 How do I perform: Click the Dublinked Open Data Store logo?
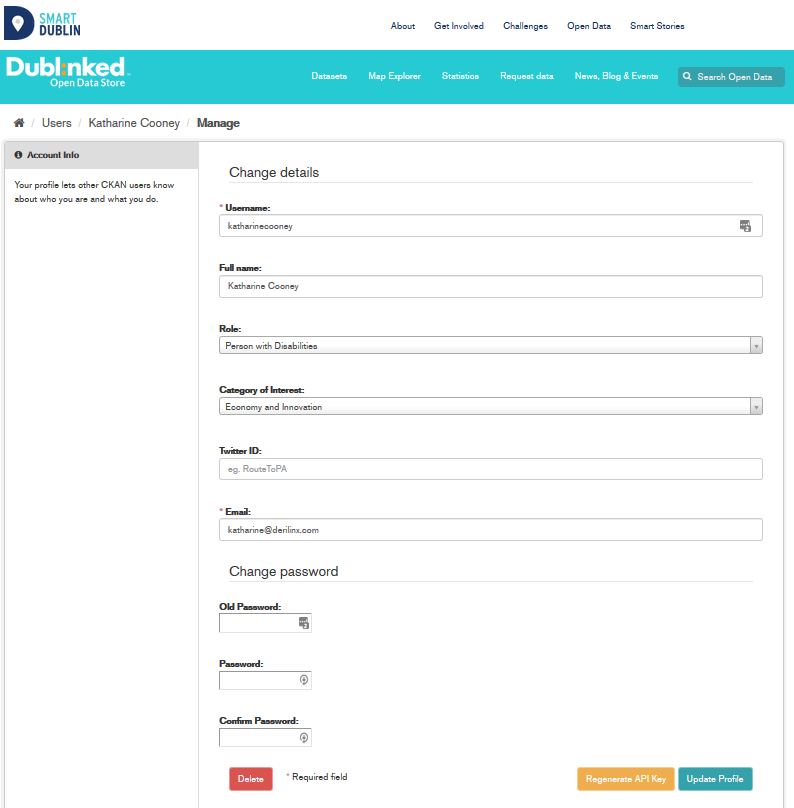click(68, 73)
